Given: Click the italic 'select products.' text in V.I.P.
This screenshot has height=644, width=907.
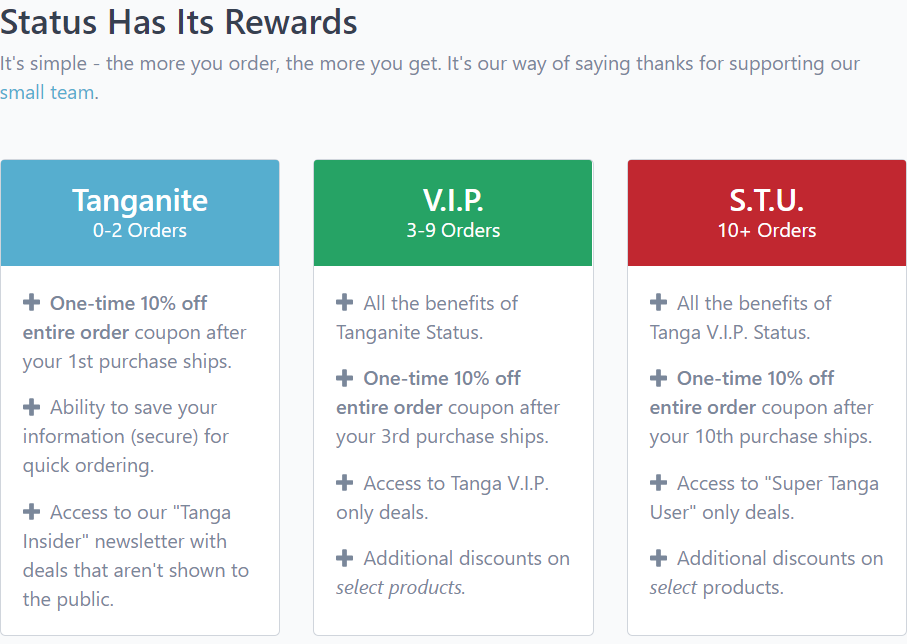Looking at the screenshot, I should click(401, 588).
